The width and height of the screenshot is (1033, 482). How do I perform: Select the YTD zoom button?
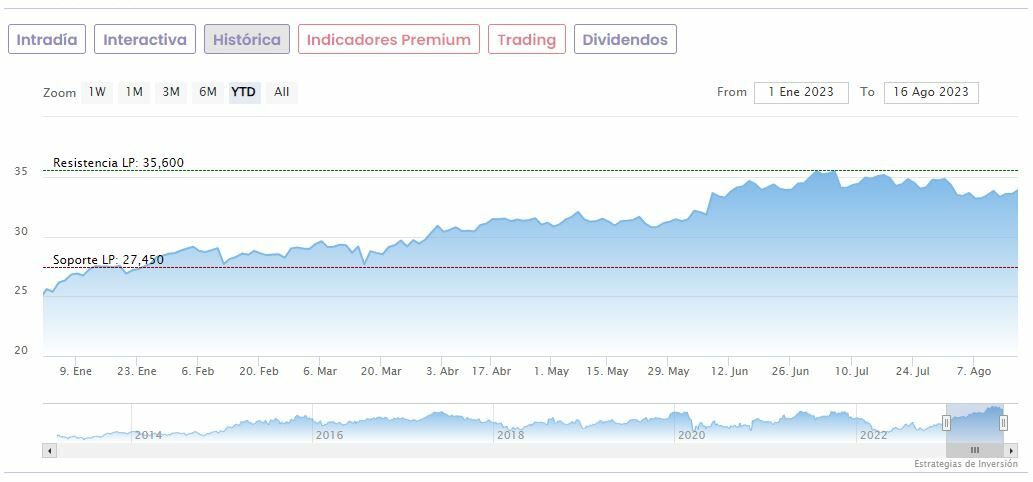[244, 92]
